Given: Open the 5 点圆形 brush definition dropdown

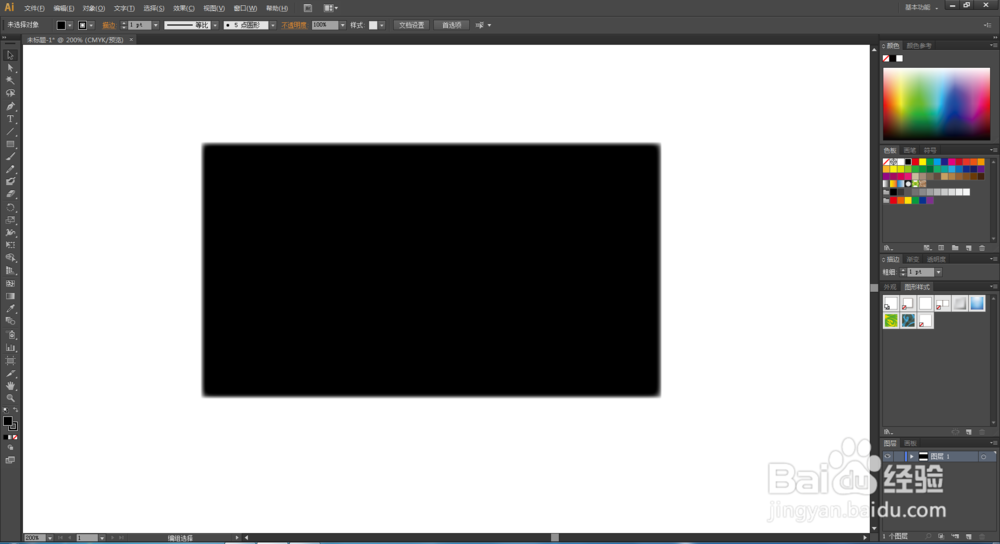Looking at the screenshot, I should click(272, 26).
